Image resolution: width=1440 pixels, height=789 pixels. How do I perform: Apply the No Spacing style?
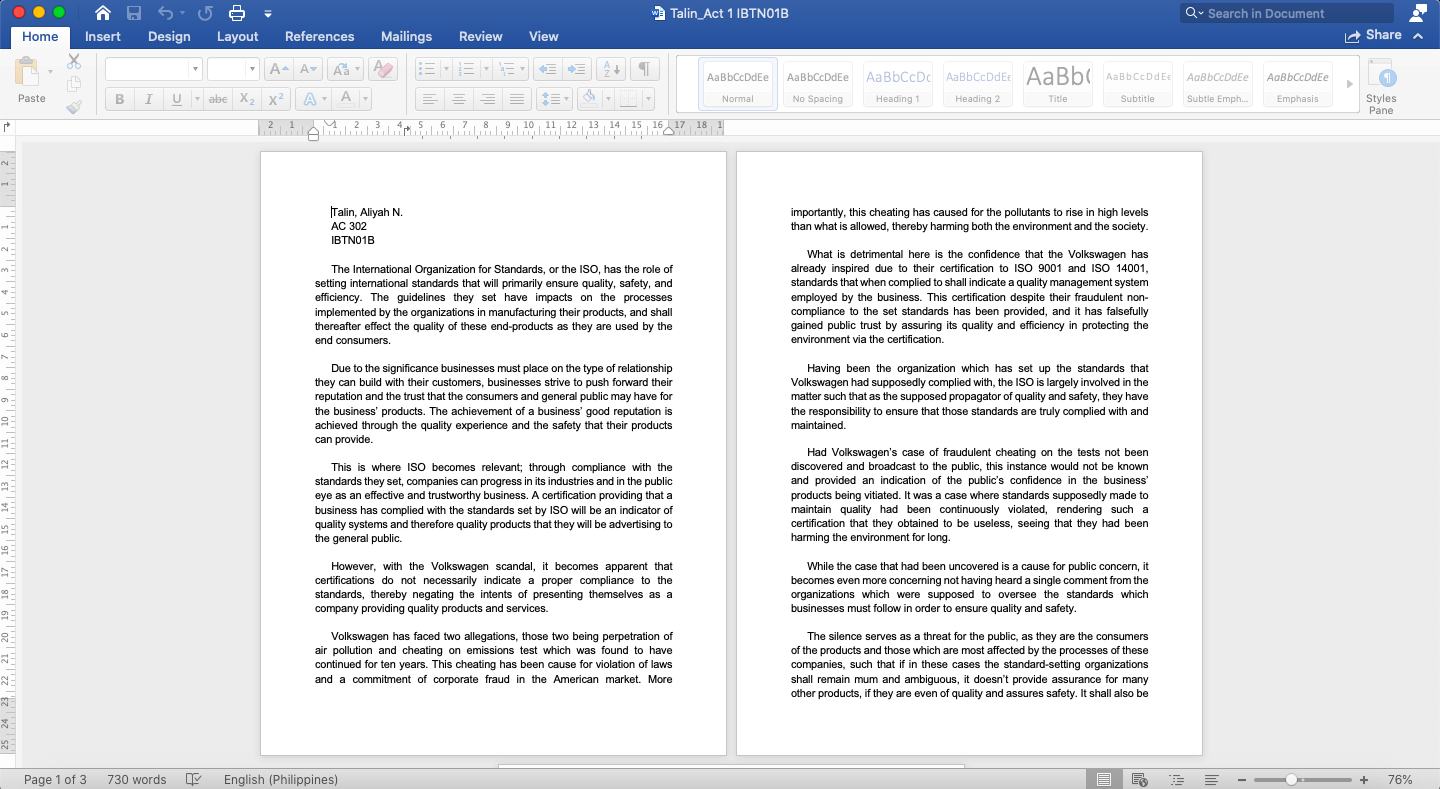tap(818, 84)
